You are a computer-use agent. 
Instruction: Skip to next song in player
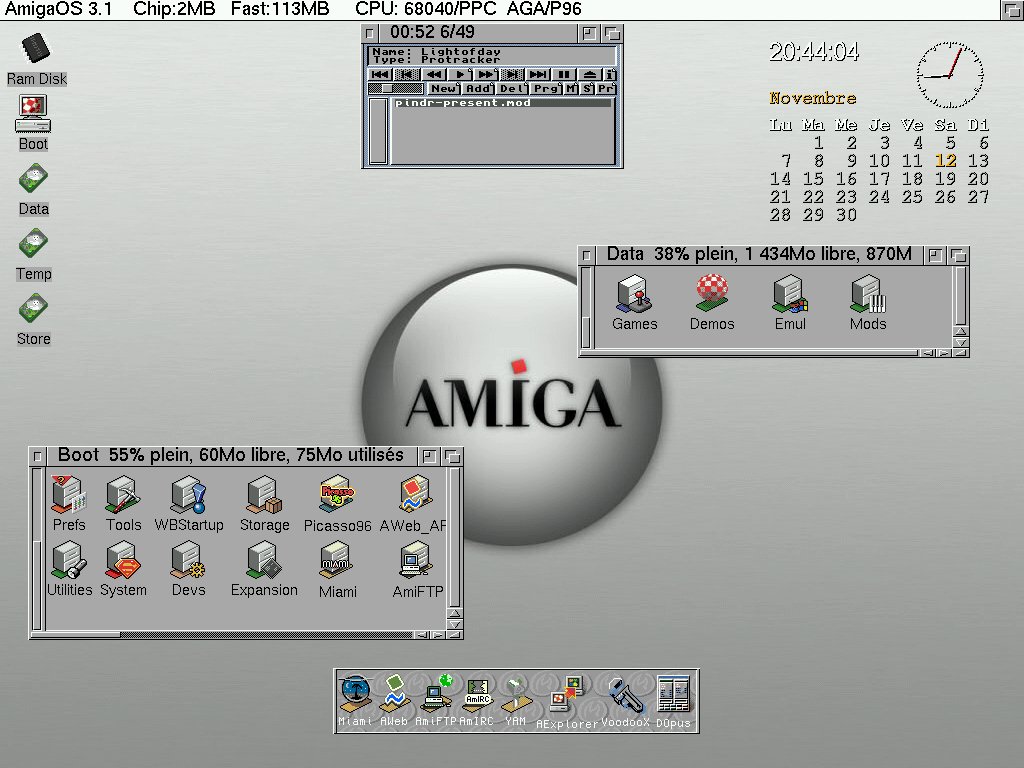512,74
